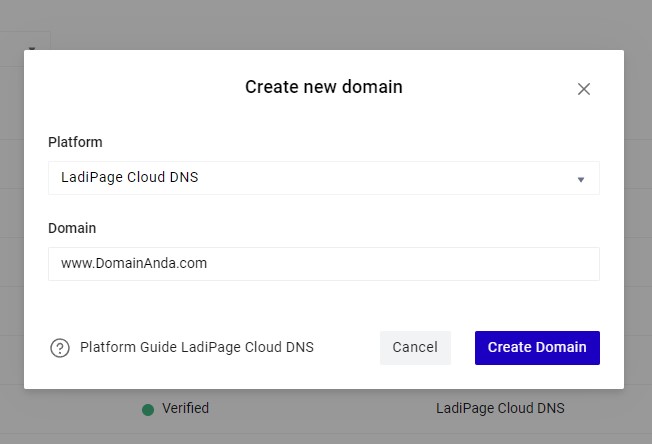Click the Domain field label

[72, 228]
